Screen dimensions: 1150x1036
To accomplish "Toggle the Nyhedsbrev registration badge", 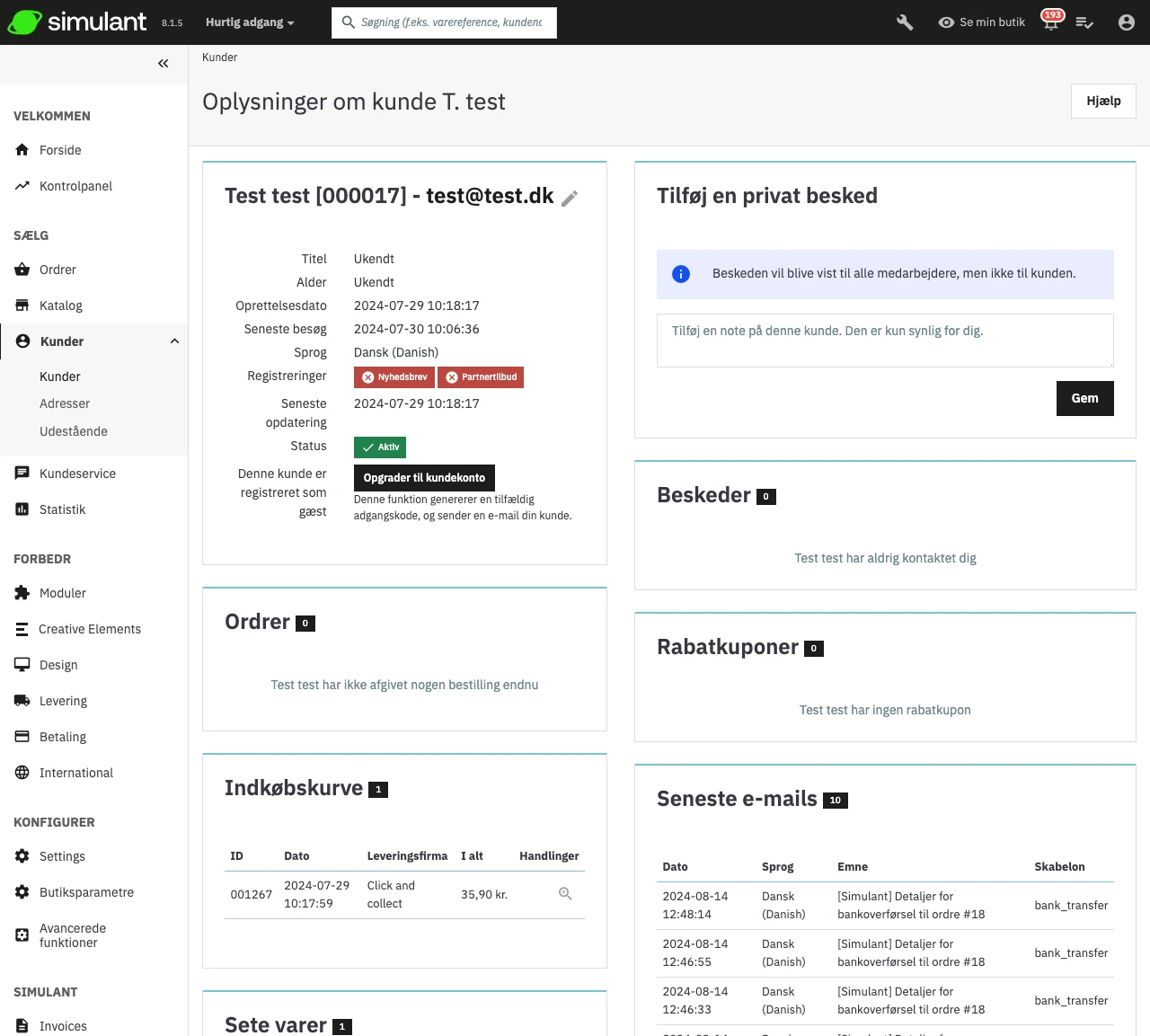I will pos(394,377).
